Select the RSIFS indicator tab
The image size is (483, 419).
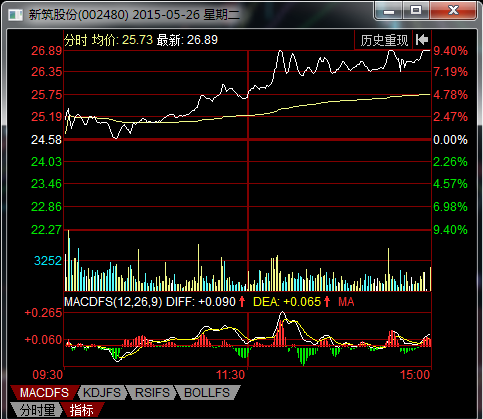(152, 393)
